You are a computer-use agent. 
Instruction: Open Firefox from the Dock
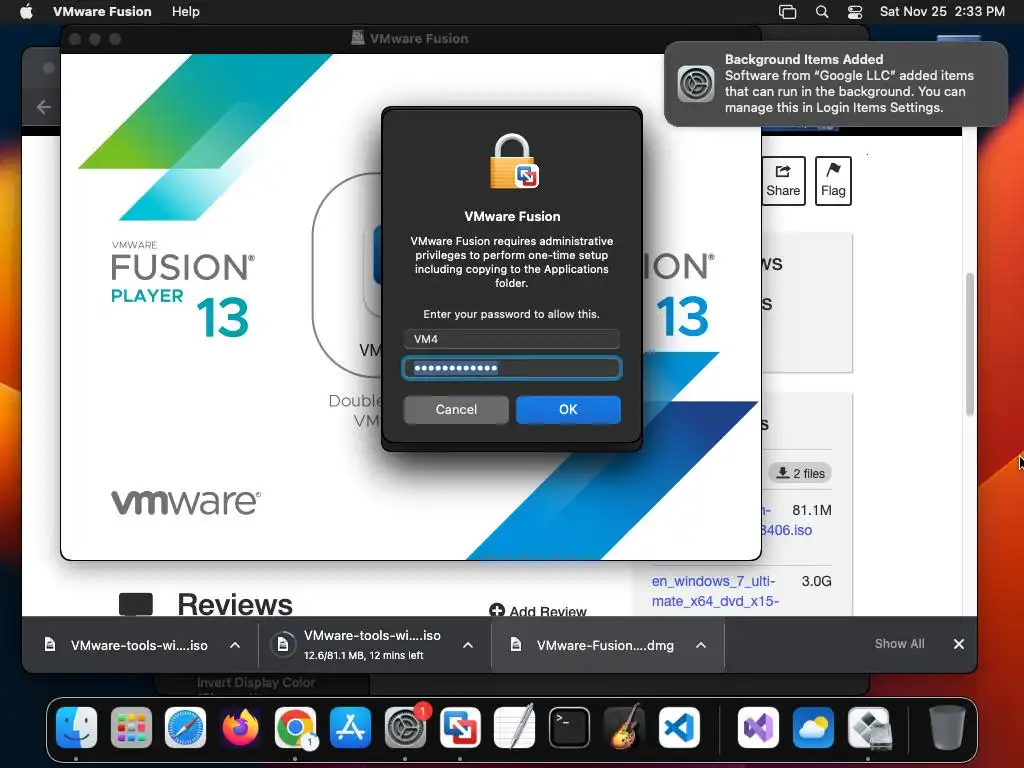pos(240,727)
